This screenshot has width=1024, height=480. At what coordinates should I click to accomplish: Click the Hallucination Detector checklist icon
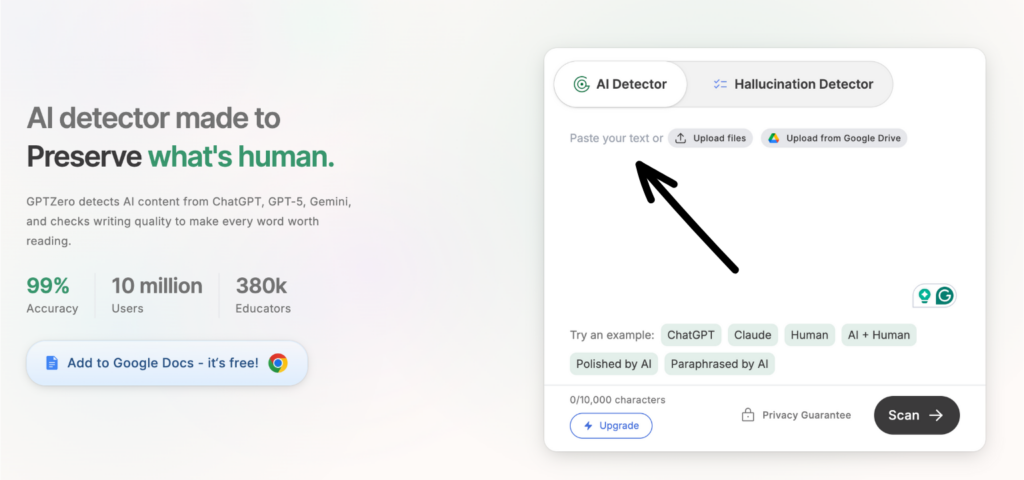tap(720, 84)
